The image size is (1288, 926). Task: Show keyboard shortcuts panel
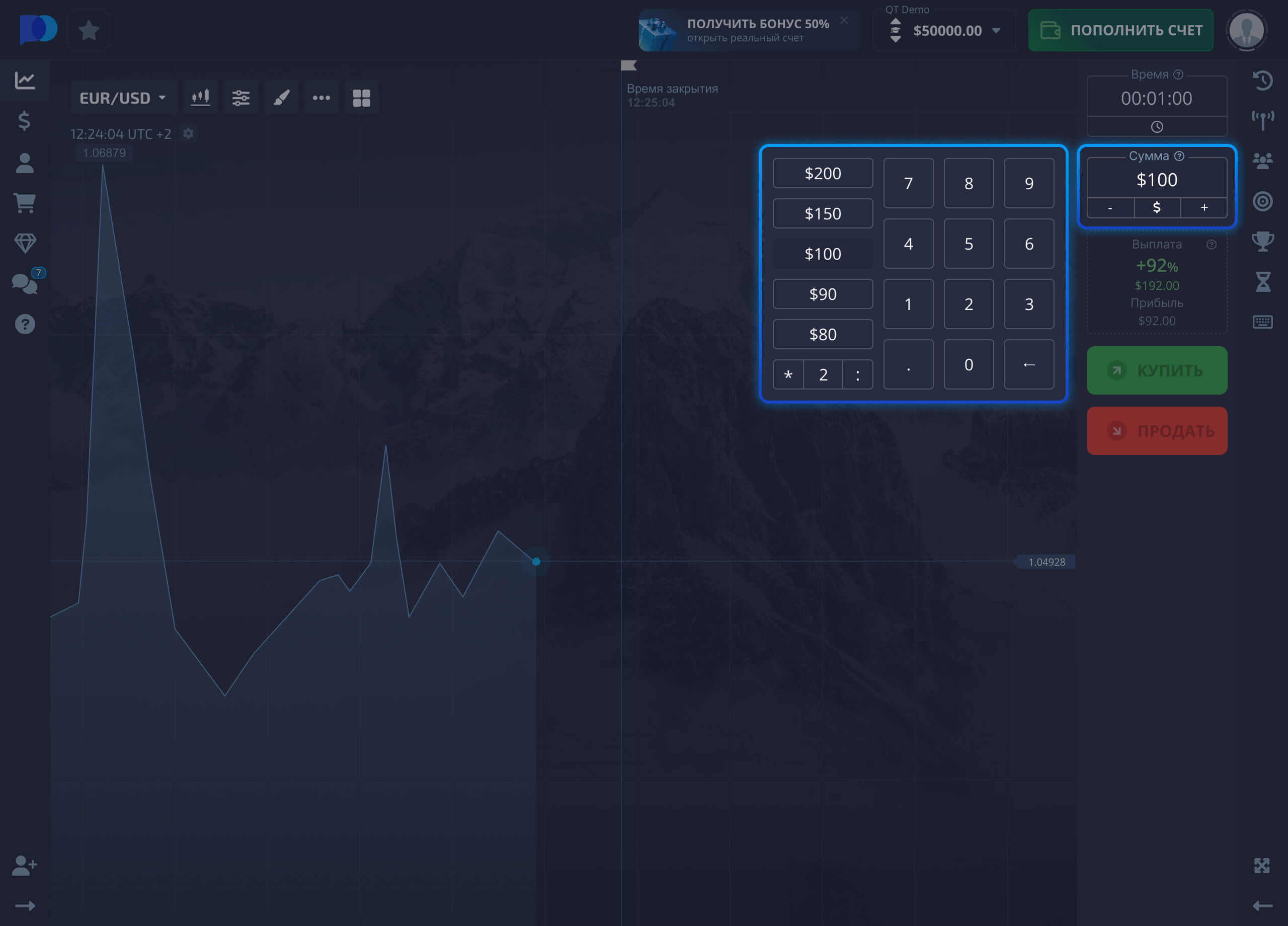pos(1263,321)
